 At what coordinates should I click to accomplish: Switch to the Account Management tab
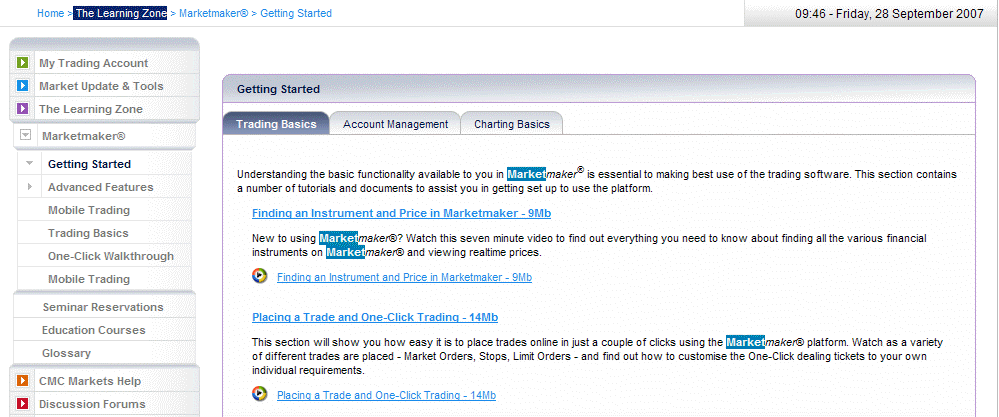pos(395,124)
